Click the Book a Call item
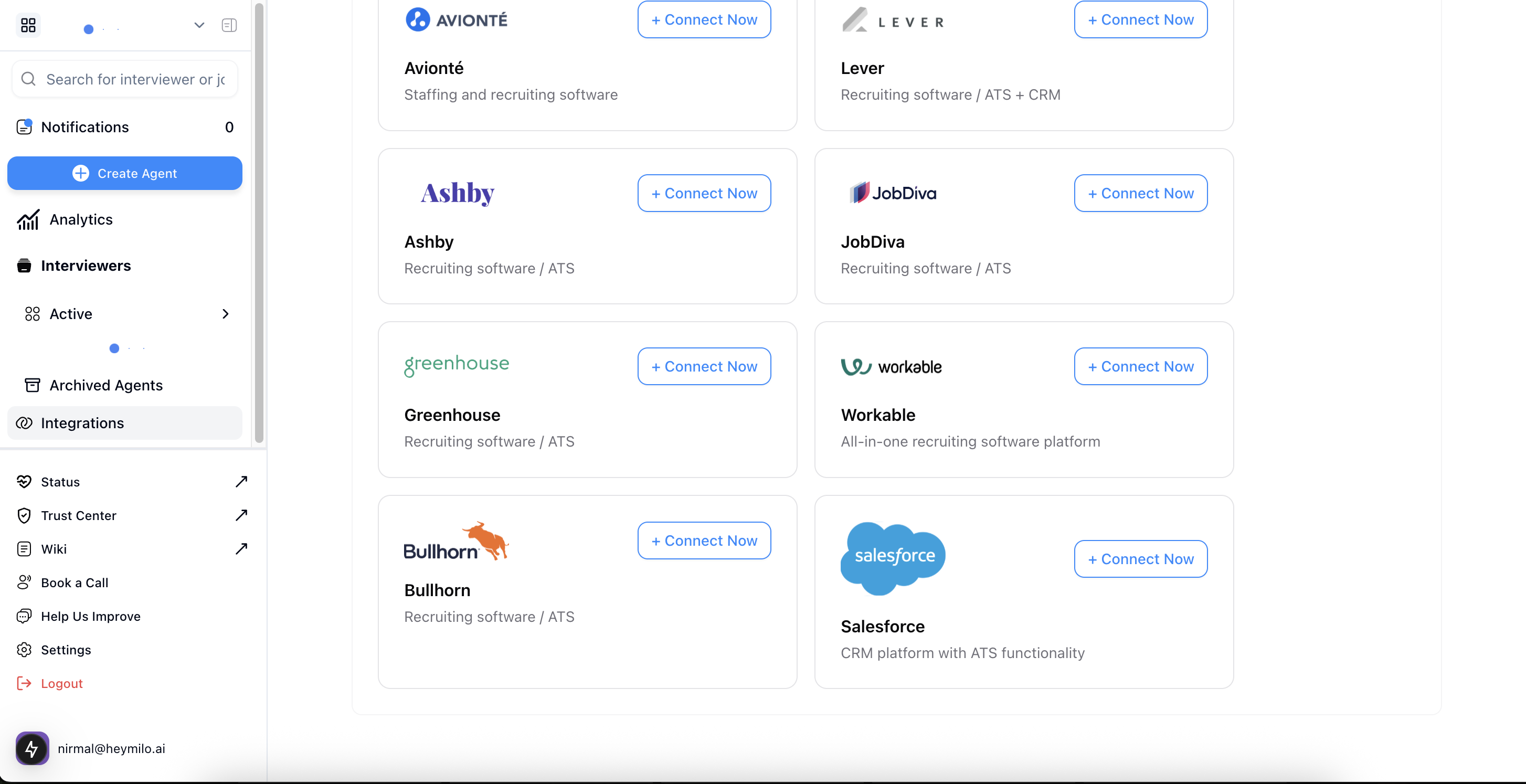The height and width of the screenshot is (784, 1526). [x=75, y=582]
